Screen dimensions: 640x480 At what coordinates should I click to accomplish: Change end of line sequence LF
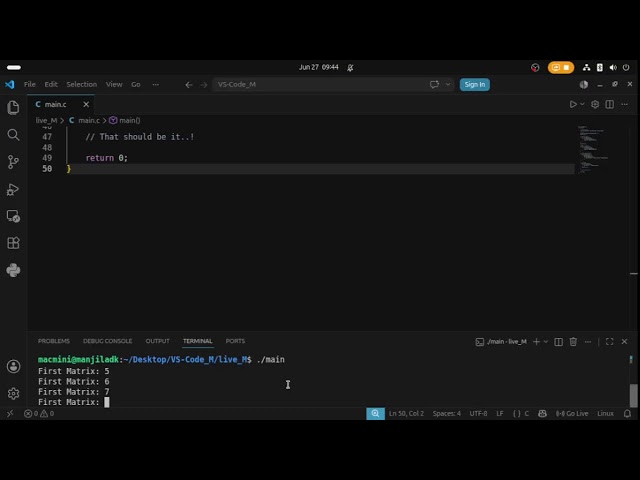pos(500,413)
